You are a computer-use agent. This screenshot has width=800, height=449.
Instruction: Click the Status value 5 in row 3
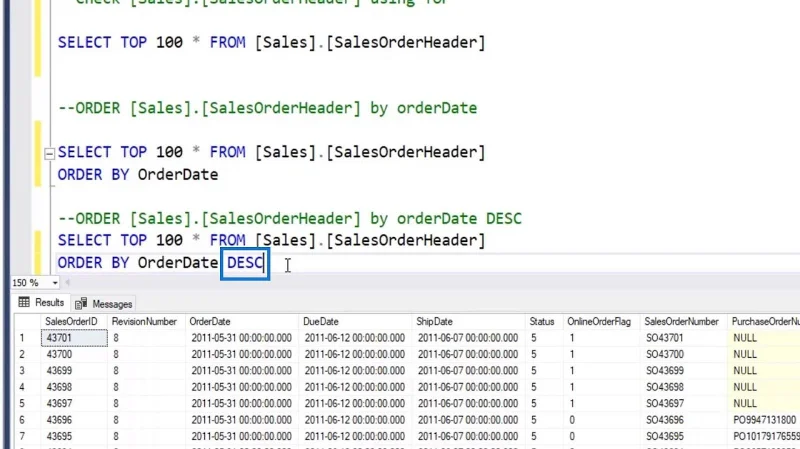tap(544, 370)
